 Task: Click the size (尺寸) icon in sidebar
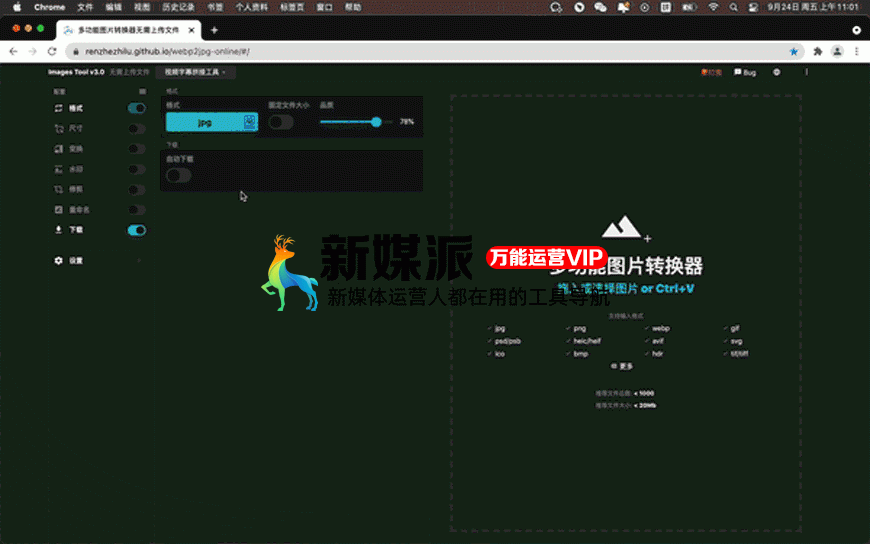(58, 129)
